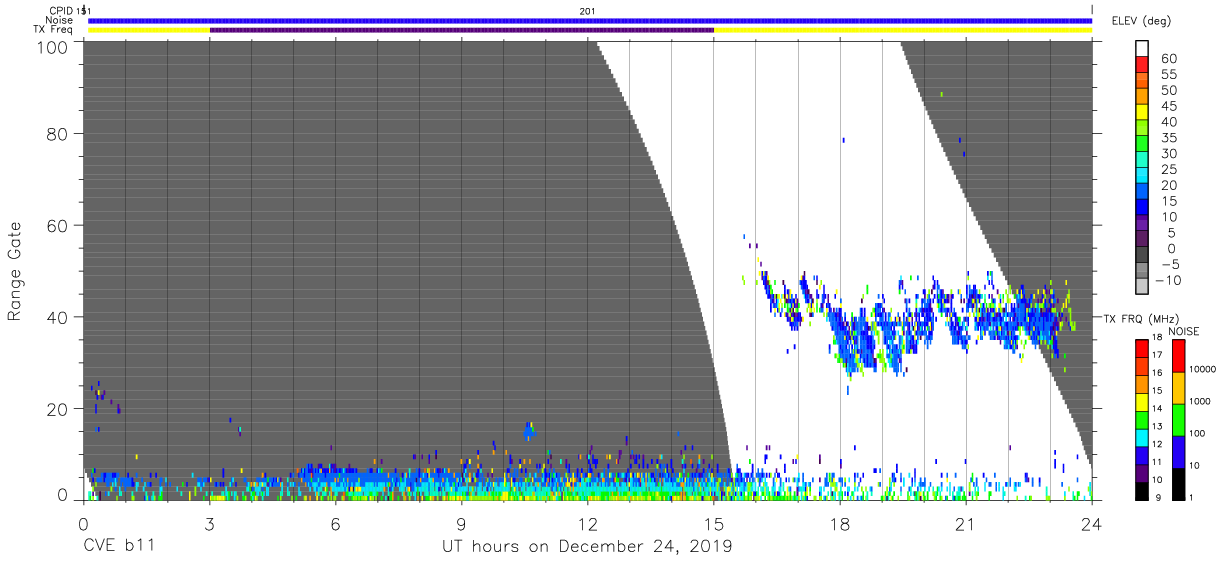Image resolution: width=1228 pixels, height=567 pixels.
Task: Click the 'CVE b11' radar label
Action: pyautogui.click(x=118, y=547)
